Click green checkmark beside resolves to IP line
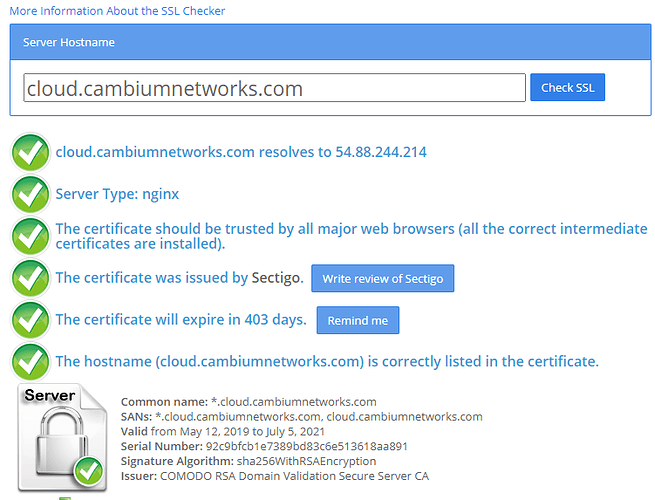 click(30, 152)
